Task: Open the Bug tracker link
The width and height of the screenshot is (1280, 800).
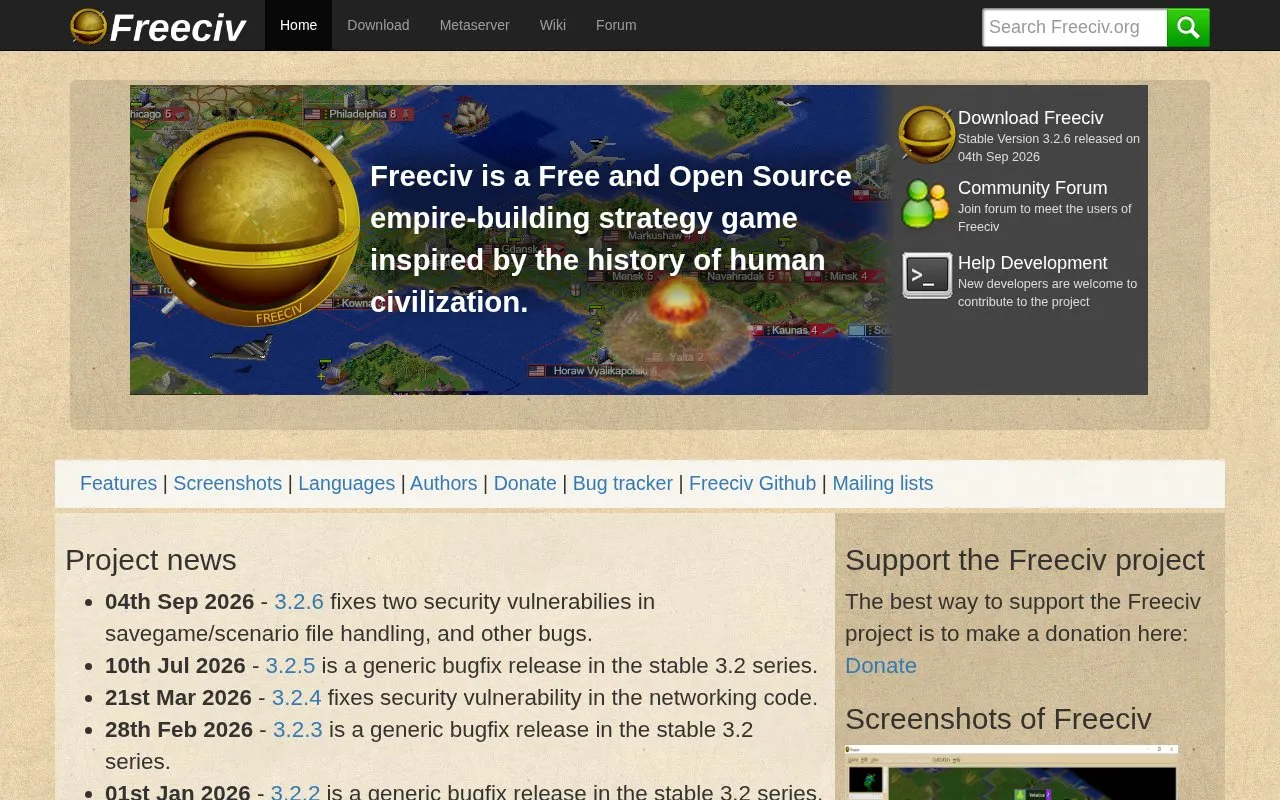Action: click(x=623, y=483)
